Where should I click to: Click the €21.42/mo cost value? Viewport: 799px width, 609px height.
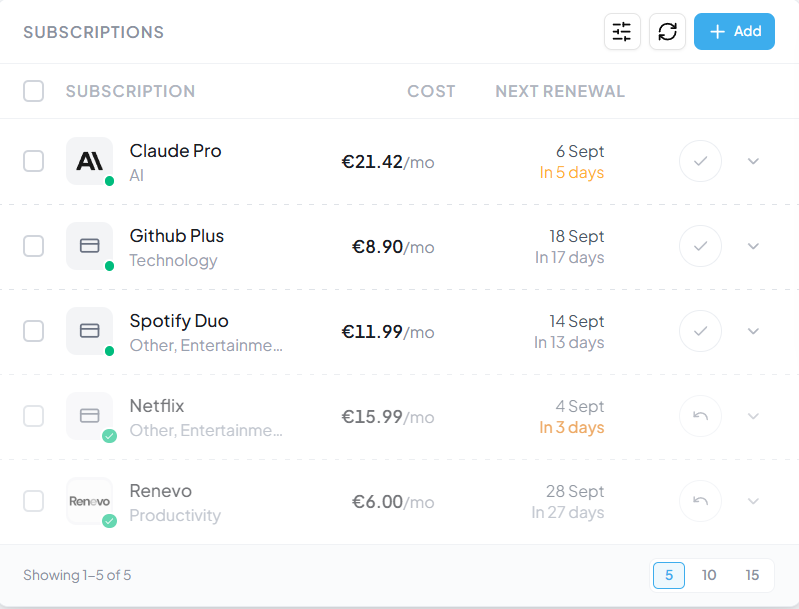coord(388,162)
